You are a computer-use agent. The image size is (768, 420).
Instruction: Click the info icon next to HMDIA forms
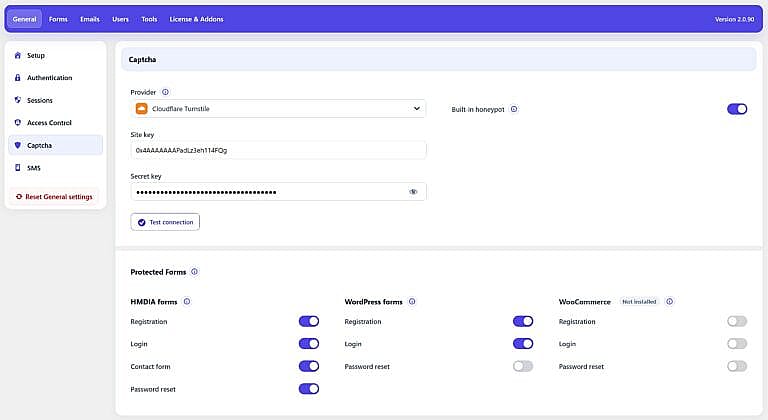point(187,302)
